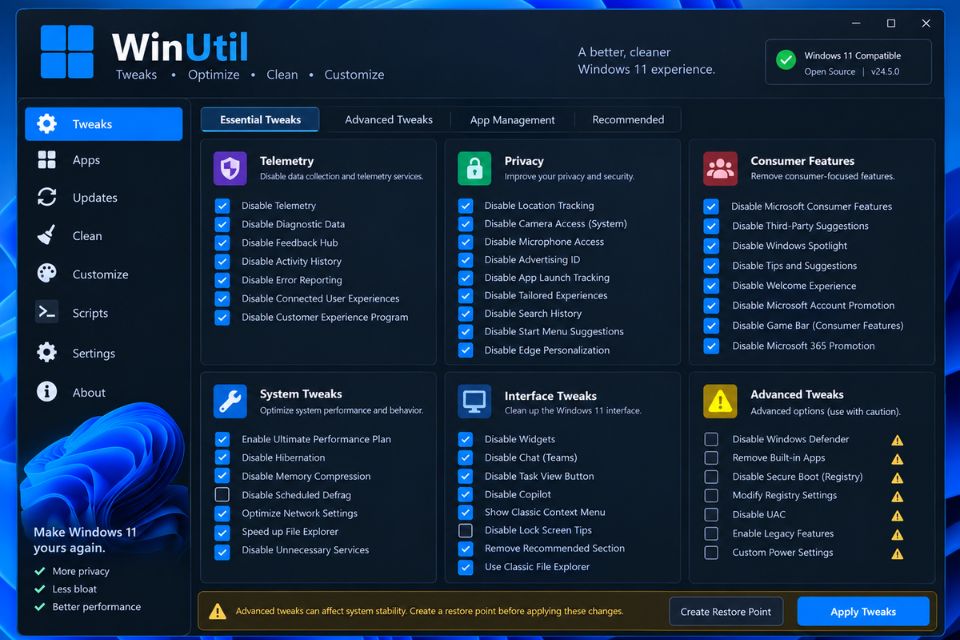Click warning triangle beside Custom Power Settings
The image size is (960, 640).
pyautogui.click(x=897, y=554)
